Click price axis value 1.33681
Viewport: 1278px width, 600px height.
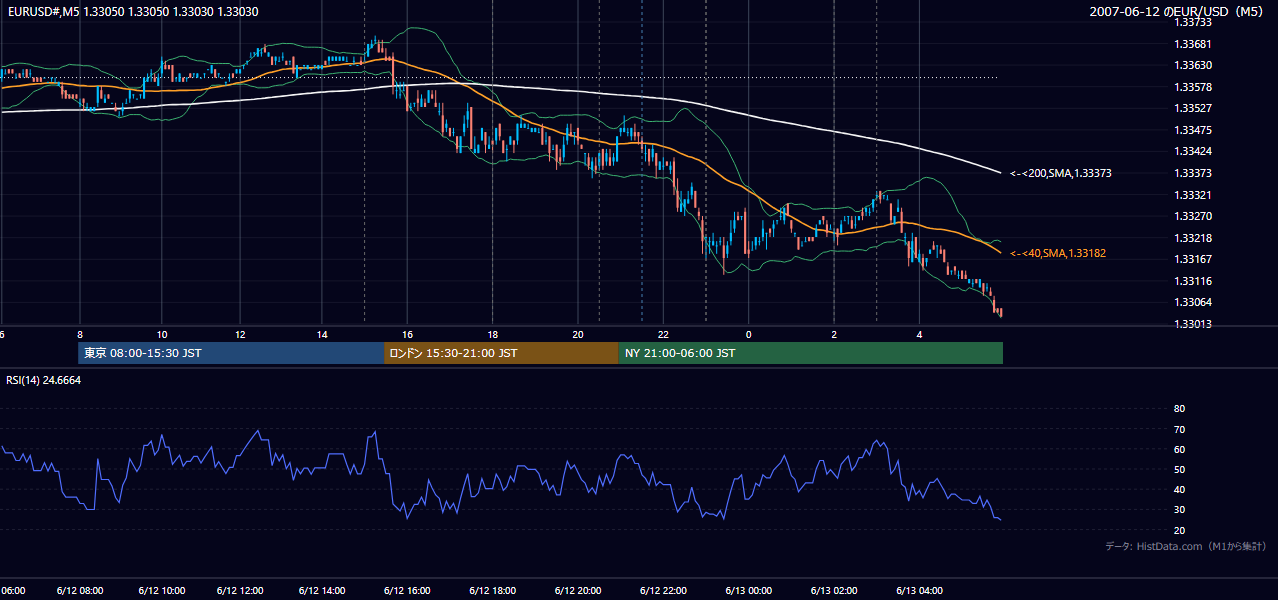tap(1194, 44)
